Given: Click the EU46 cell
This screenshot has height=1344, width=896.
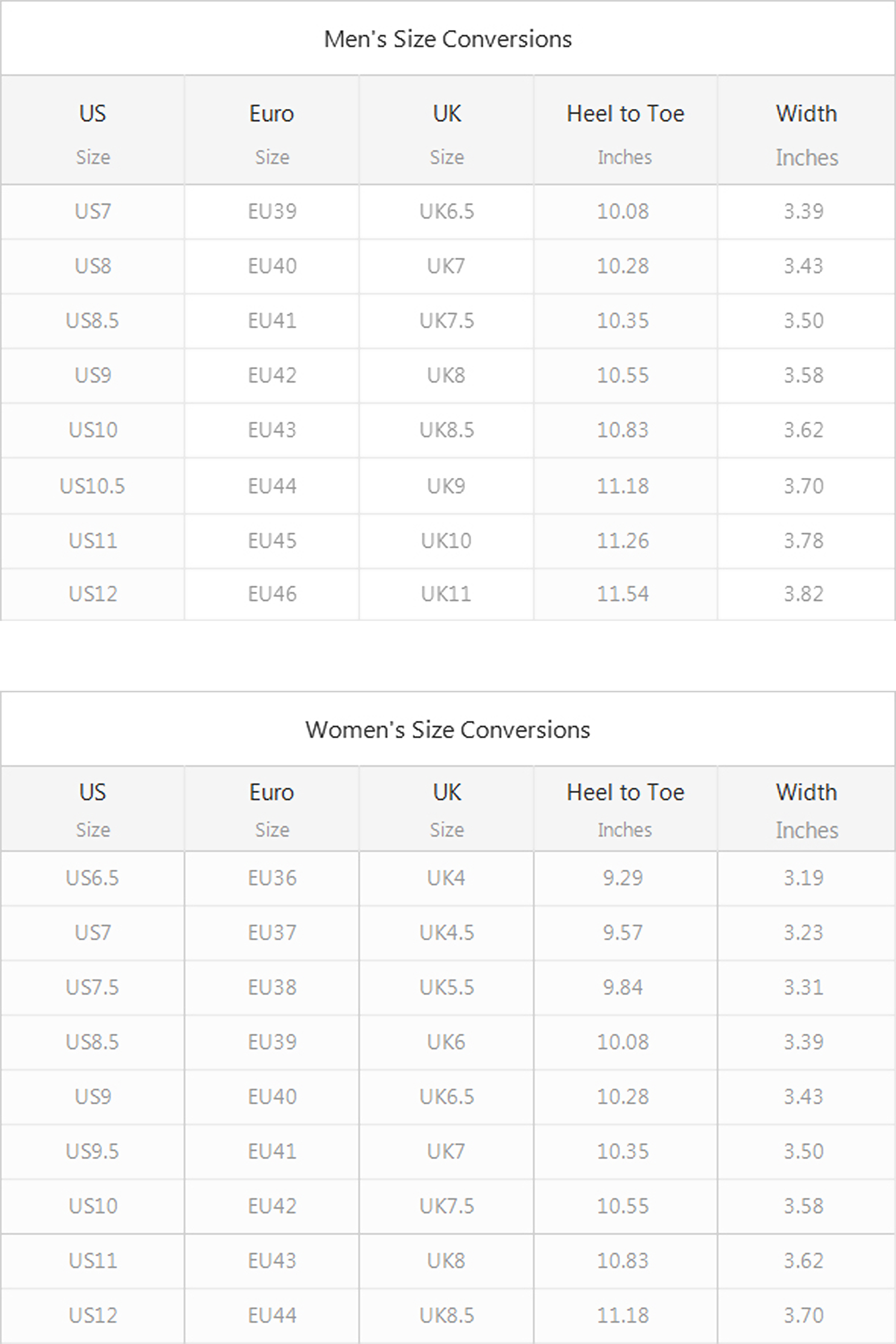Looking at the screenshot, I should 272,594.
